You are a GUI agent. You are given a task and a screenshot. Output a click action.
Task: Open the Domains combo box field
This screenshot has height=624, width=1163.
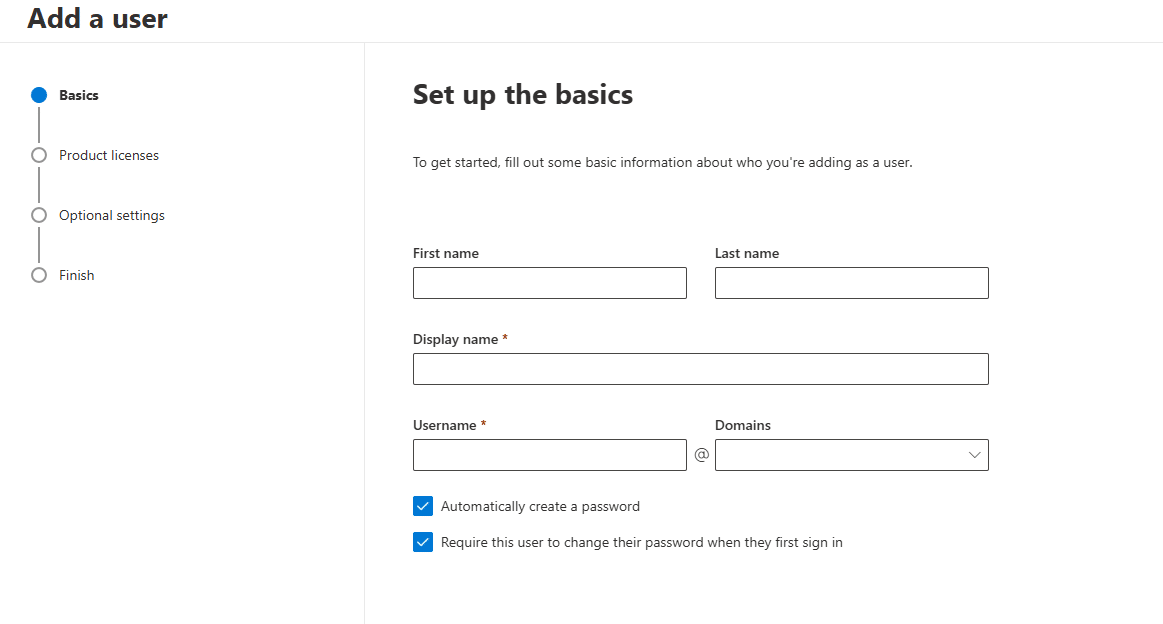point(840,455)
